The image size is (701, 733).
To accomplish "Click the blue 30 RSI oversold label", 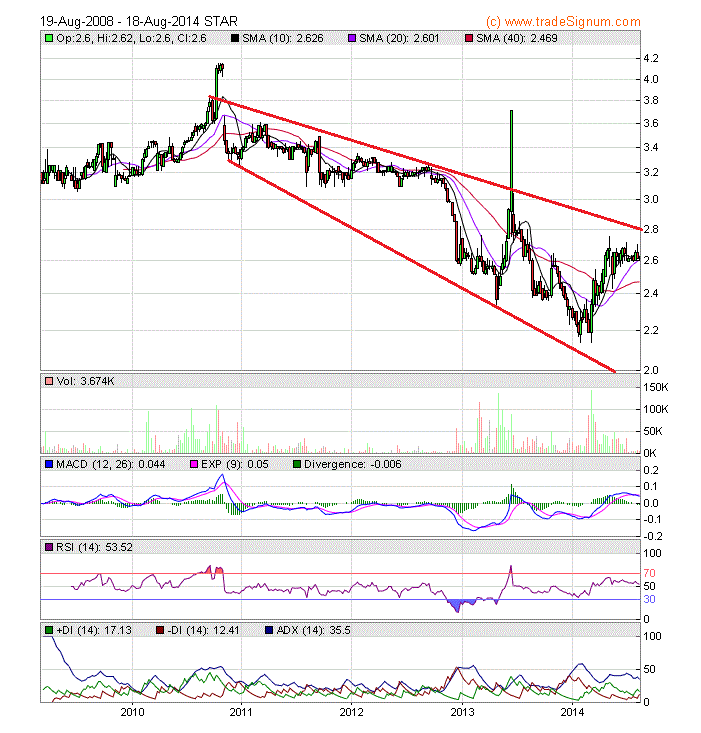I will click(649, 599).
